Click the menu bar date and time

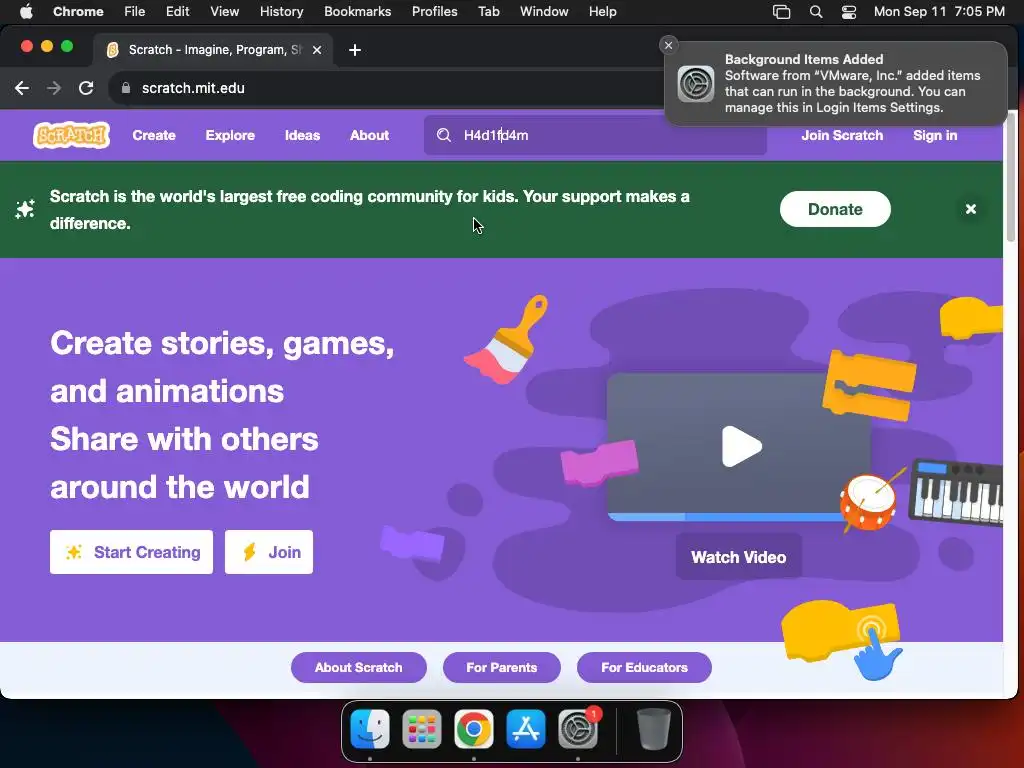[939, 12]
